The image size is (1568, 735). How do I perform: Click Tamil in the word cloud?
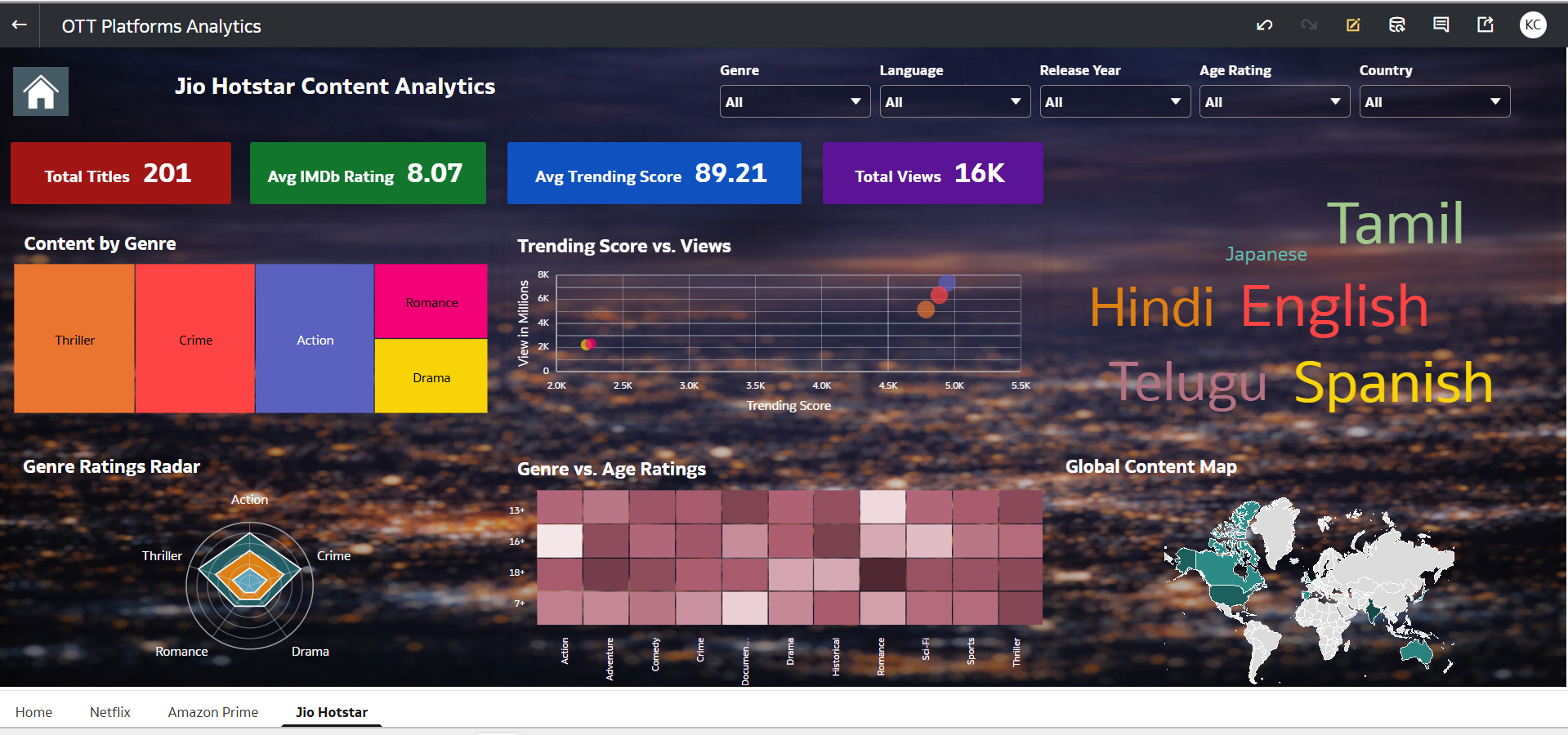(1395, 223)
